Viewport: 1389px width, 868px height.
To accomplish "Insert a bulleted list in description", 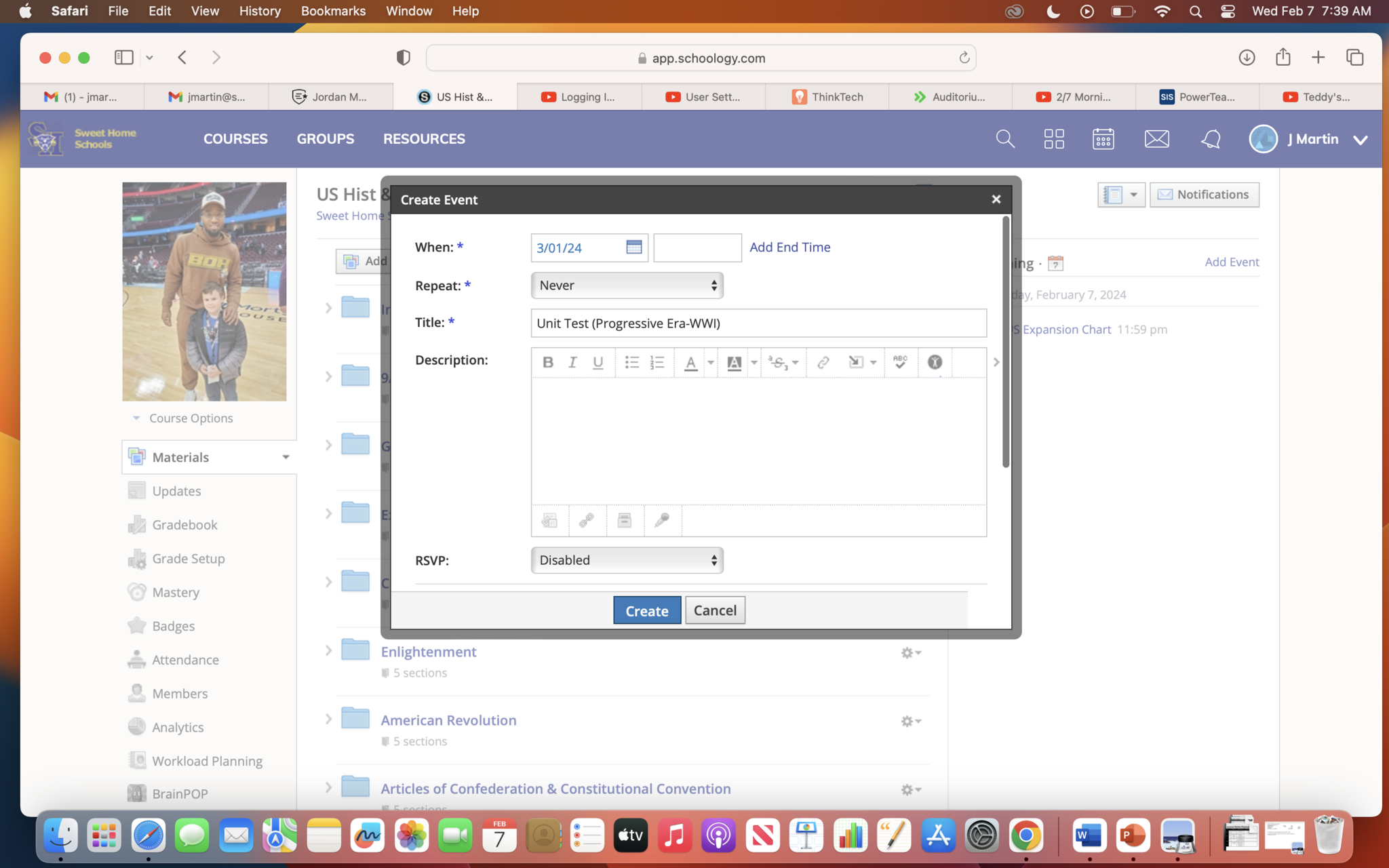I will (x=631, y=362).
